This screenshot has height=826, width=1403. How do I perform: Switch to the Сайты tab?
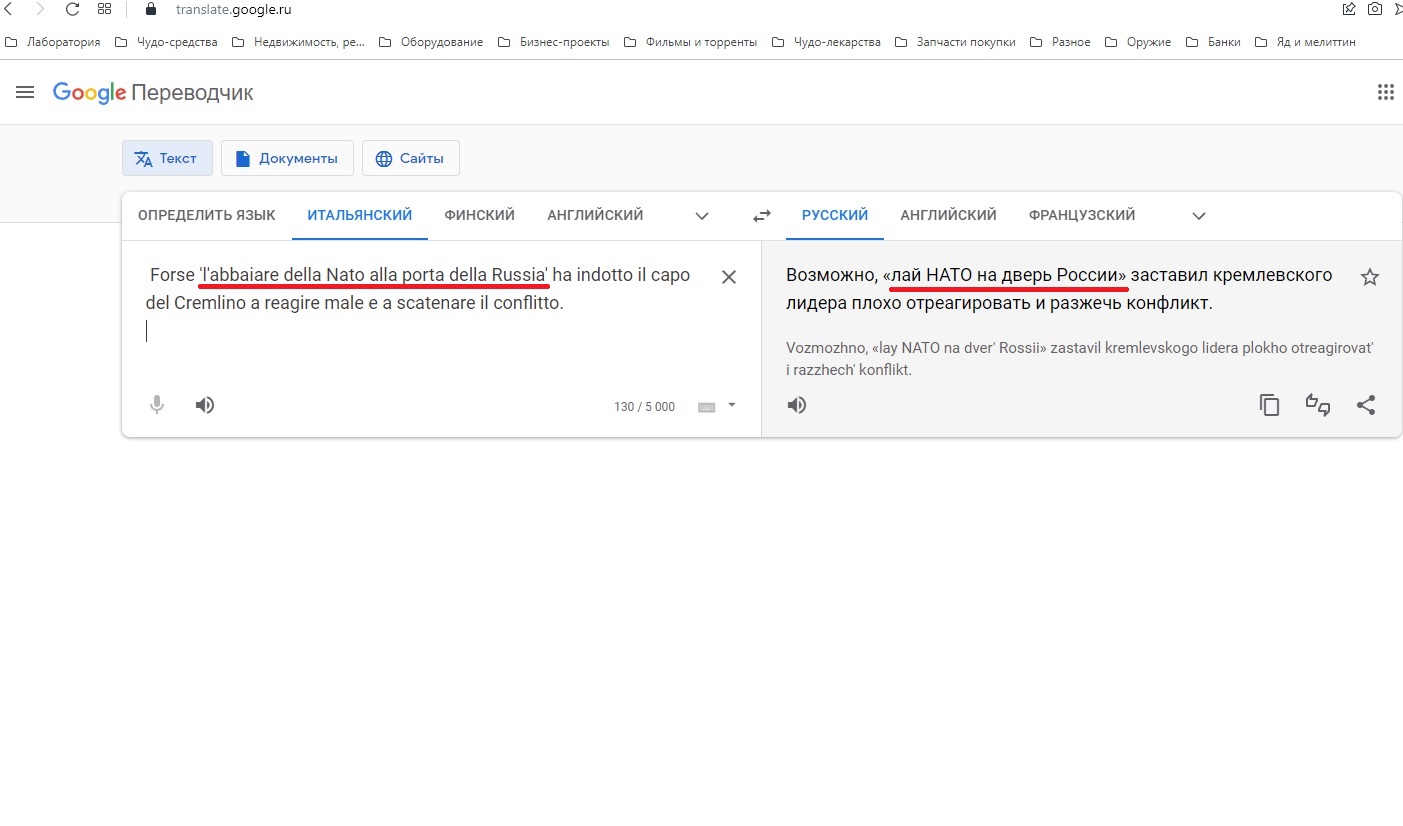(410, 158)
